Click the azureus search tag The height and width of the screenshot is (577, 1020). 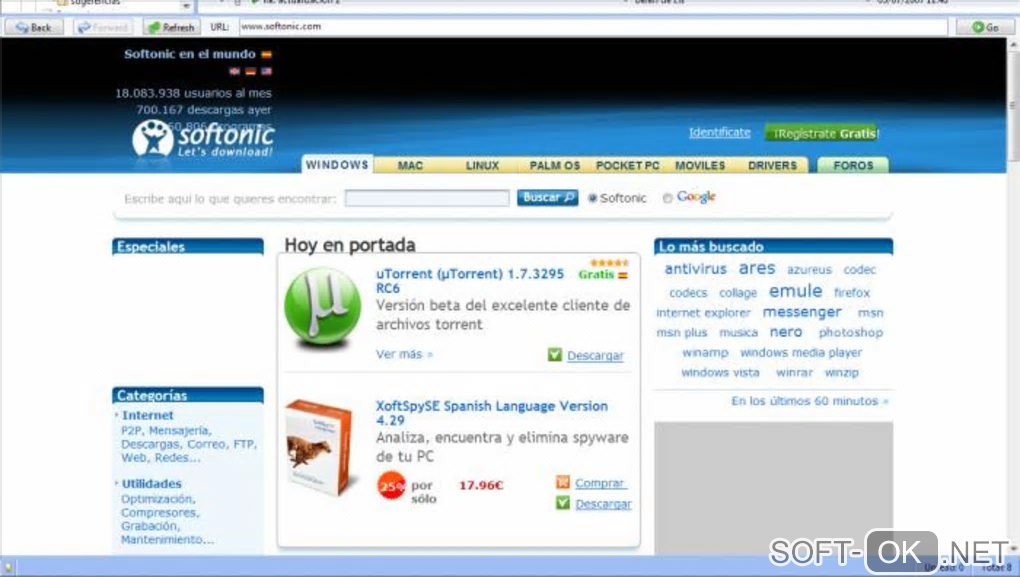[809, 269]
